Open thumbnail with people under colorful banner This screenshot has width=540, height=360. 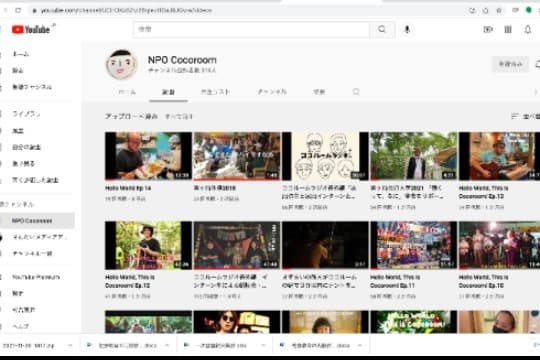[237, 245]
